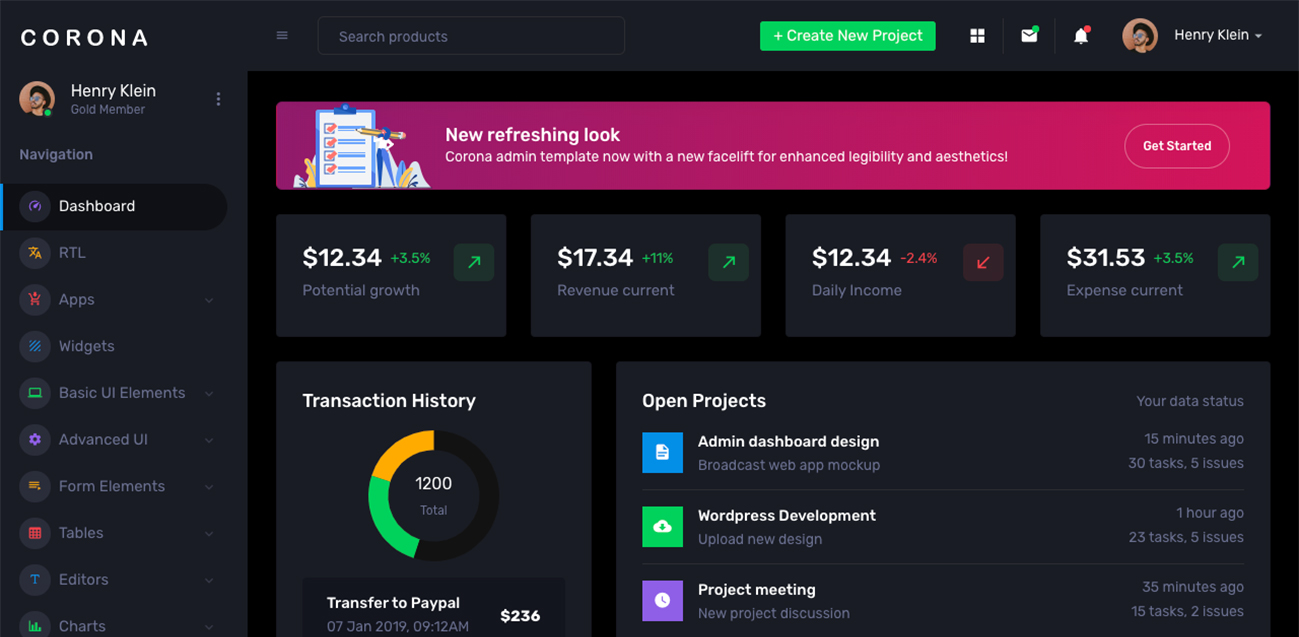Click the blue document icon for Admin dashboard design

point(662,453)
